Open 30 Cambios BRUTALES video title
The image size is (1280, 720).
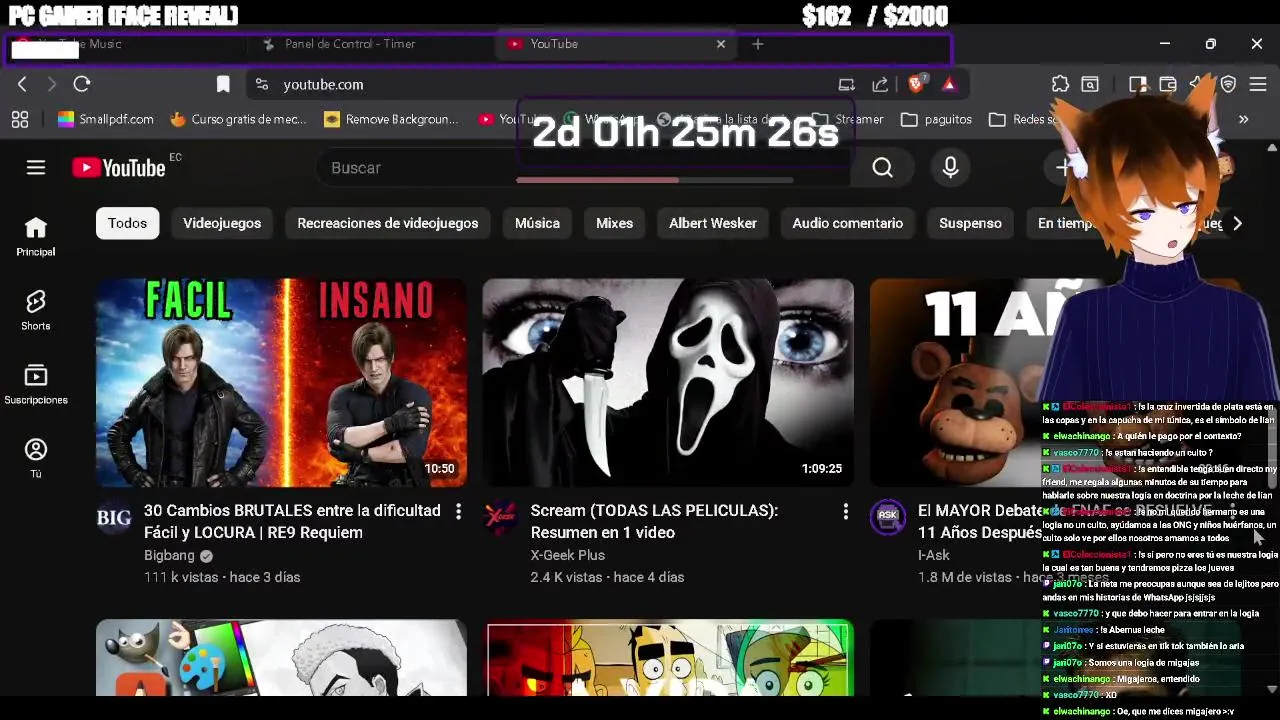pyautogui.click(x=292, y=521)
